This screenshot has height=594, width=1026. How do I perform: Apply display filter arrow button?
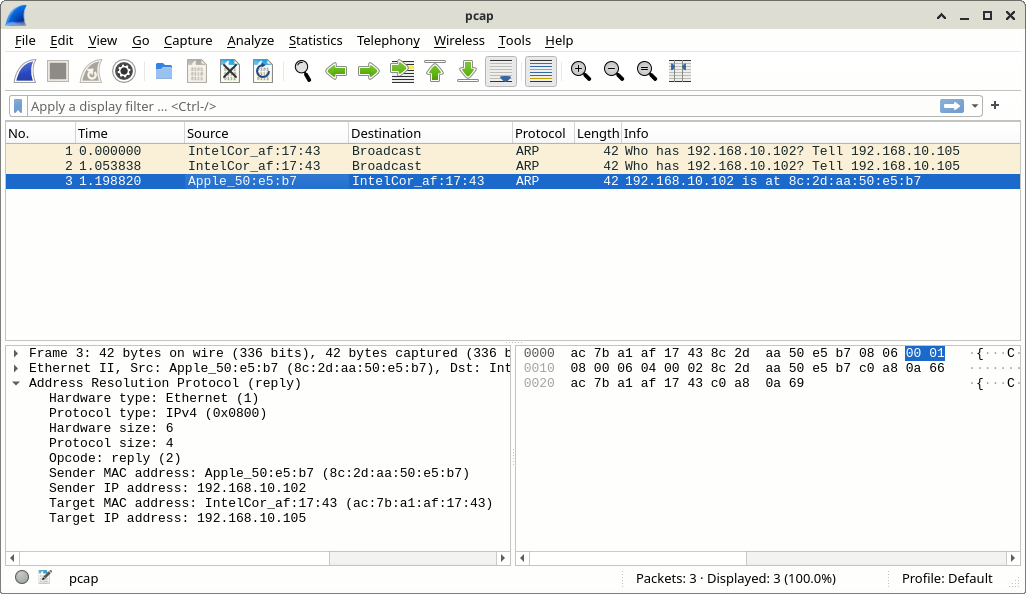pos(952,106)
